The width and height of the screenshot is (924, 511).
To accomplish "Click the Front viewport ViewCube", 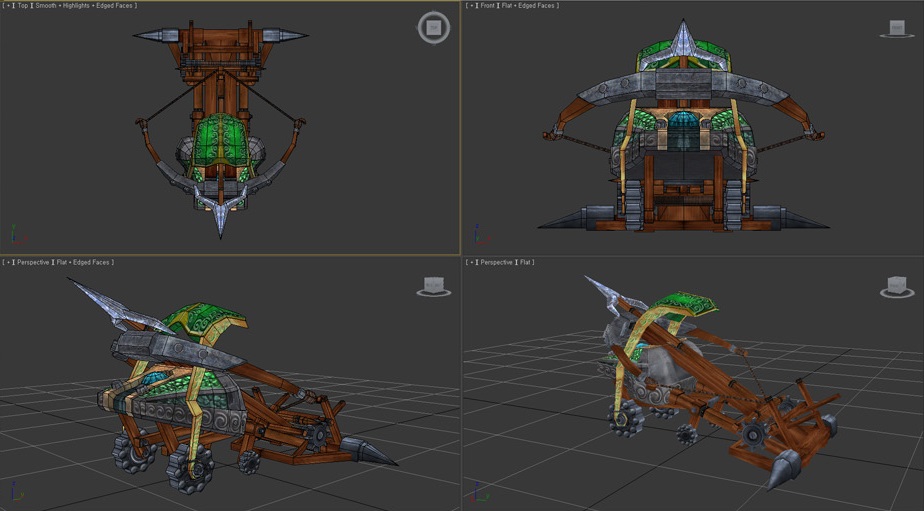I will [x=897, y=28].
